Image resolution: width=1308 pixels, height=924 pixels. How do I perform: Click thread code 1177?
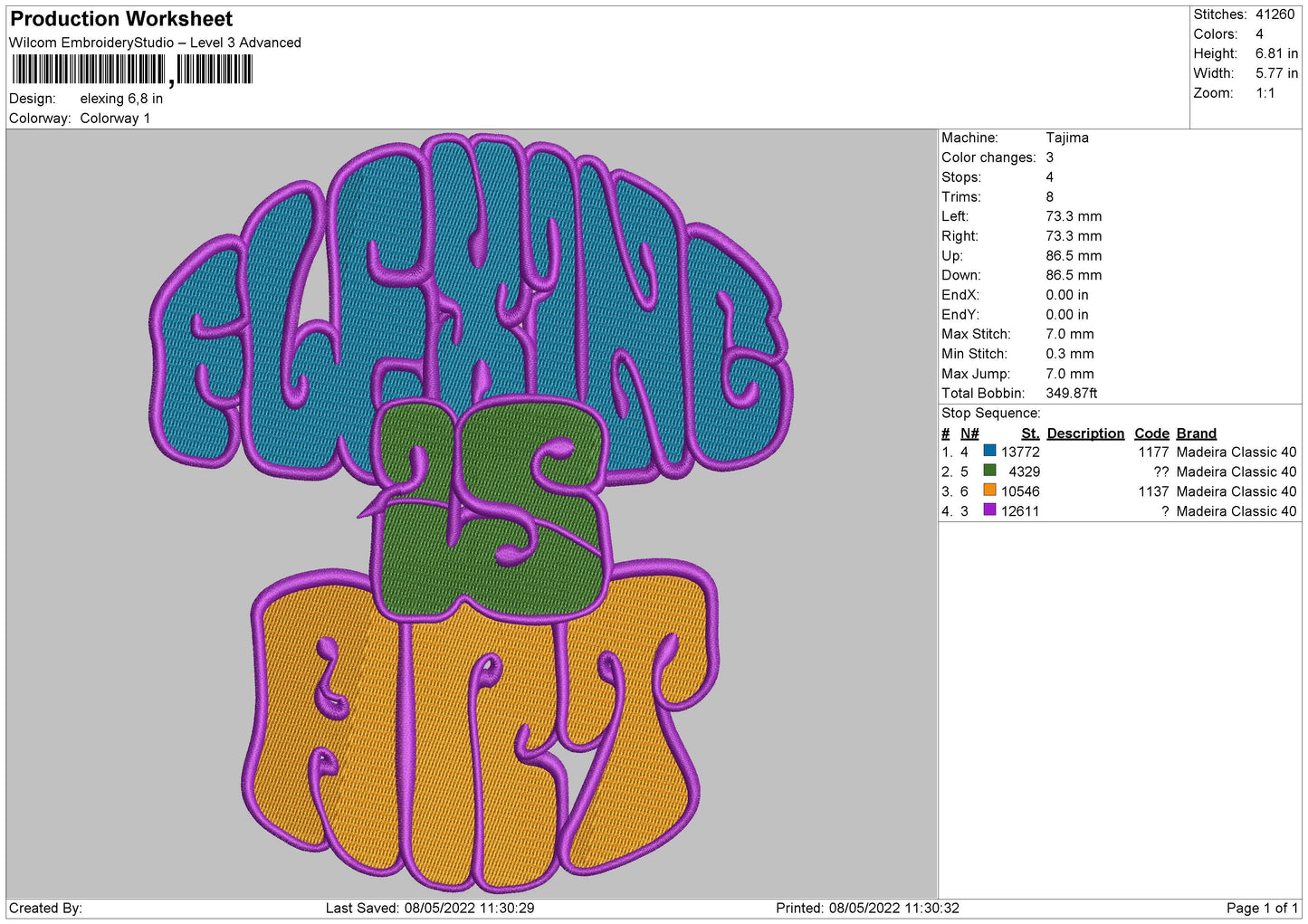[x=1153, y=452]
